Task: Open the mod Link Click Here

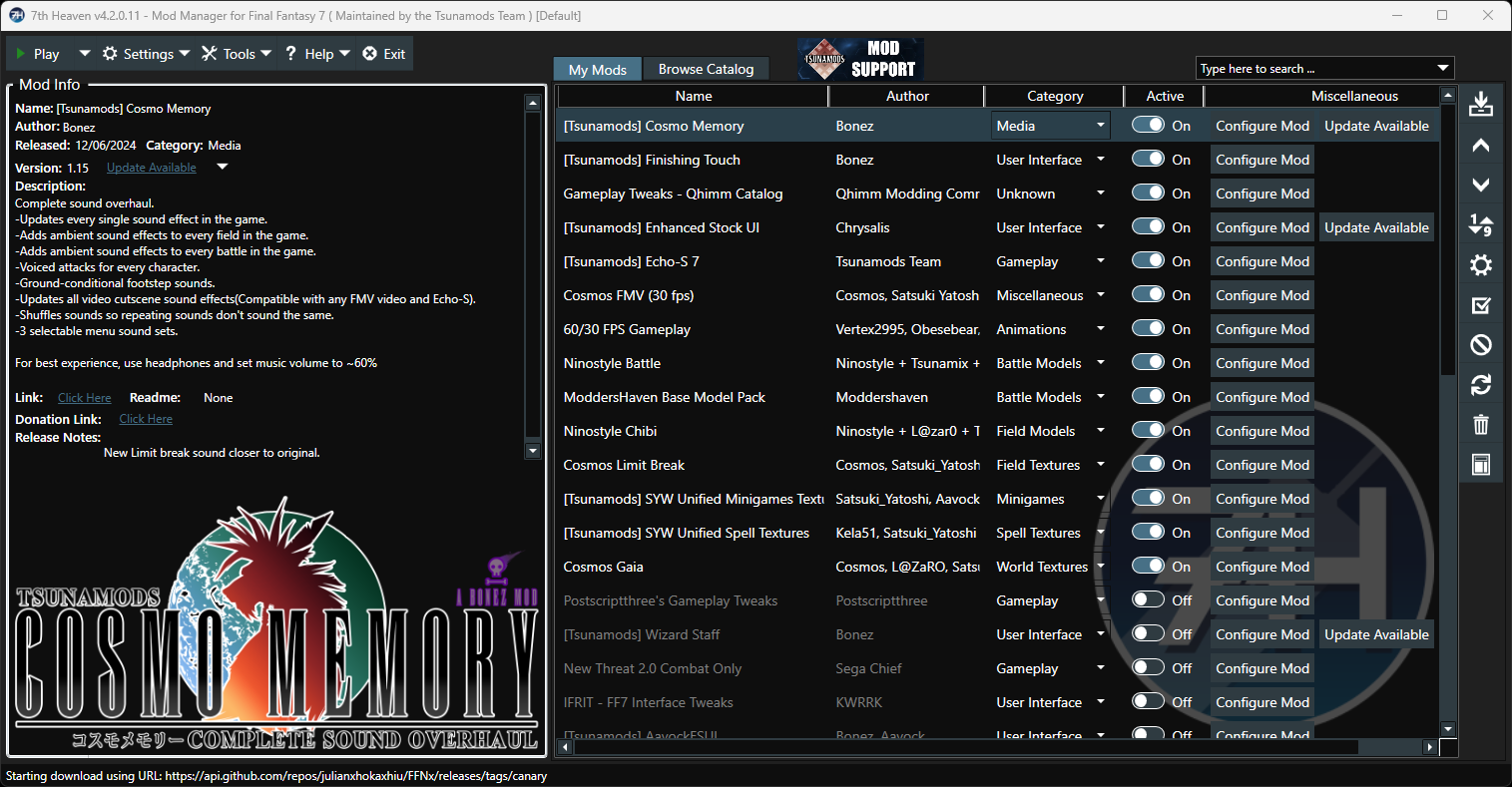Action: pyautogui.click(x=85, y=397)
